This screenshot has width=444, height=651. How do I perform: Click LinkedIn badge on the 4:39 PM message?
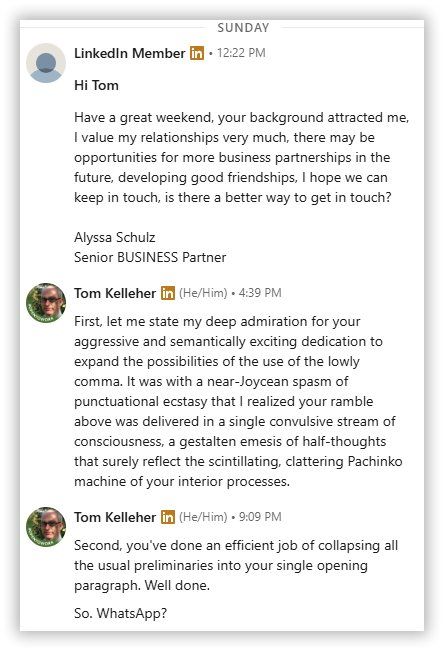tap(168, 293)
